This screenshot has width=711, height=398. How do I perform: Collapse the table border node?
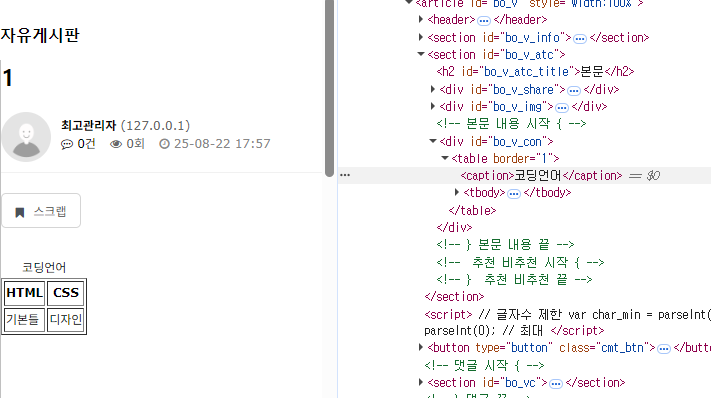tap(445, 158)
